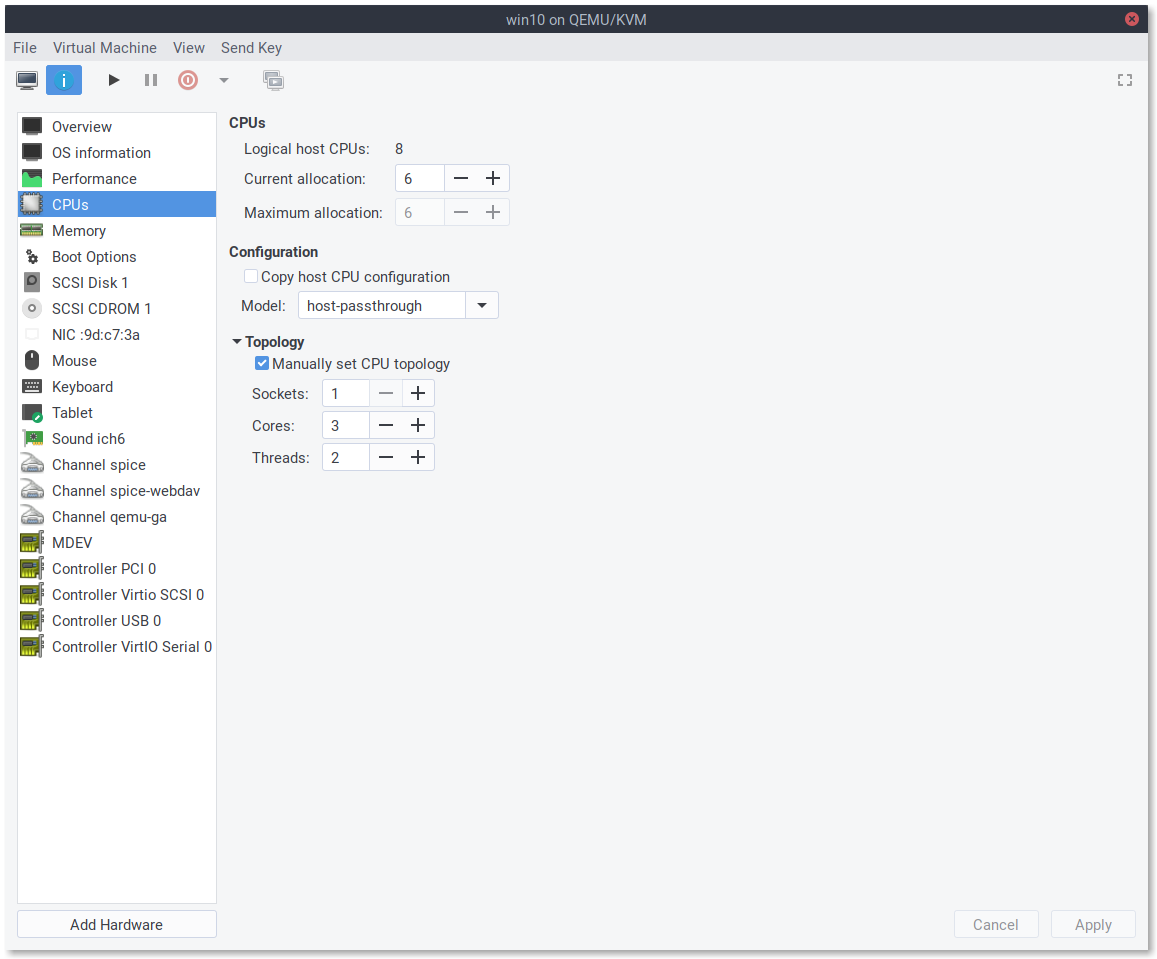Select Sound ich6 entry
This screenshot has width=1157, height=959.
[x=117, y=439]
